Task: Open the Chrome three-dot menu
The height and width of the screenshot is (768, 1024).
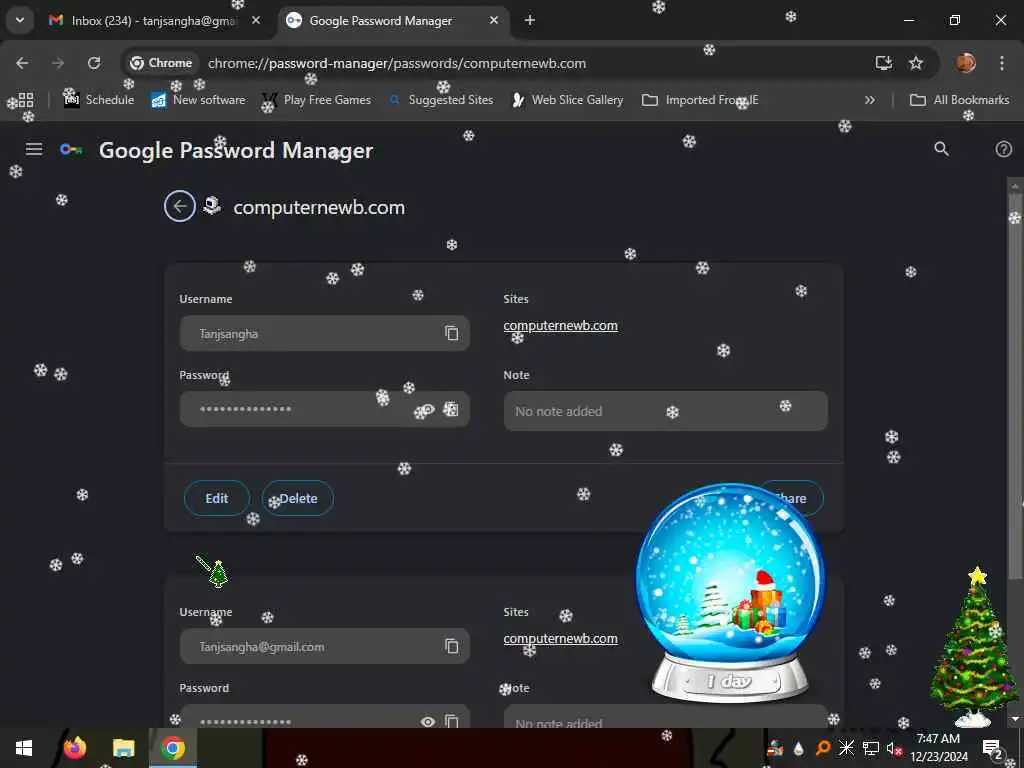Action: [1001, 63]
